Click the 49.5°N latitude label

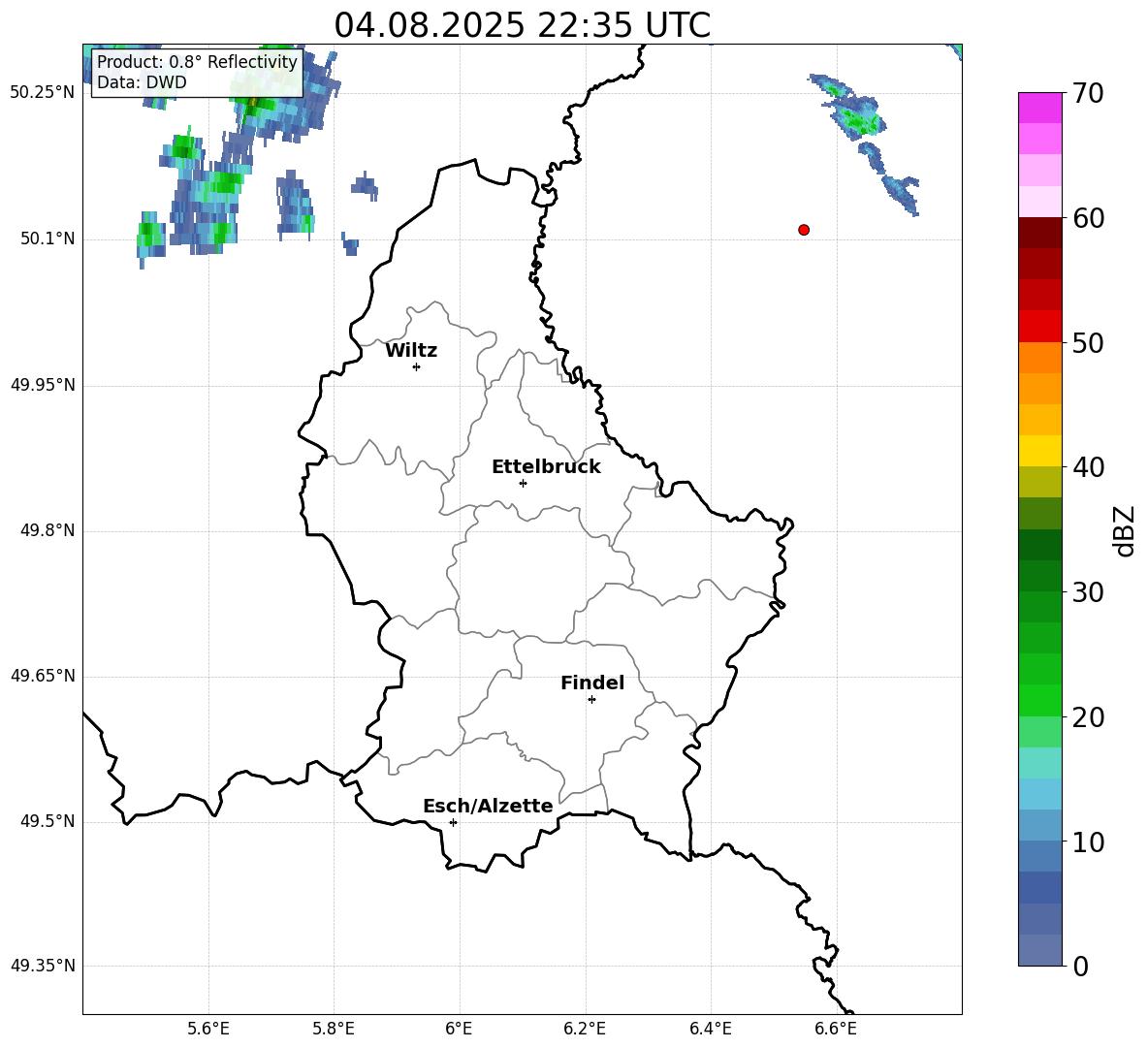point(48,821)
